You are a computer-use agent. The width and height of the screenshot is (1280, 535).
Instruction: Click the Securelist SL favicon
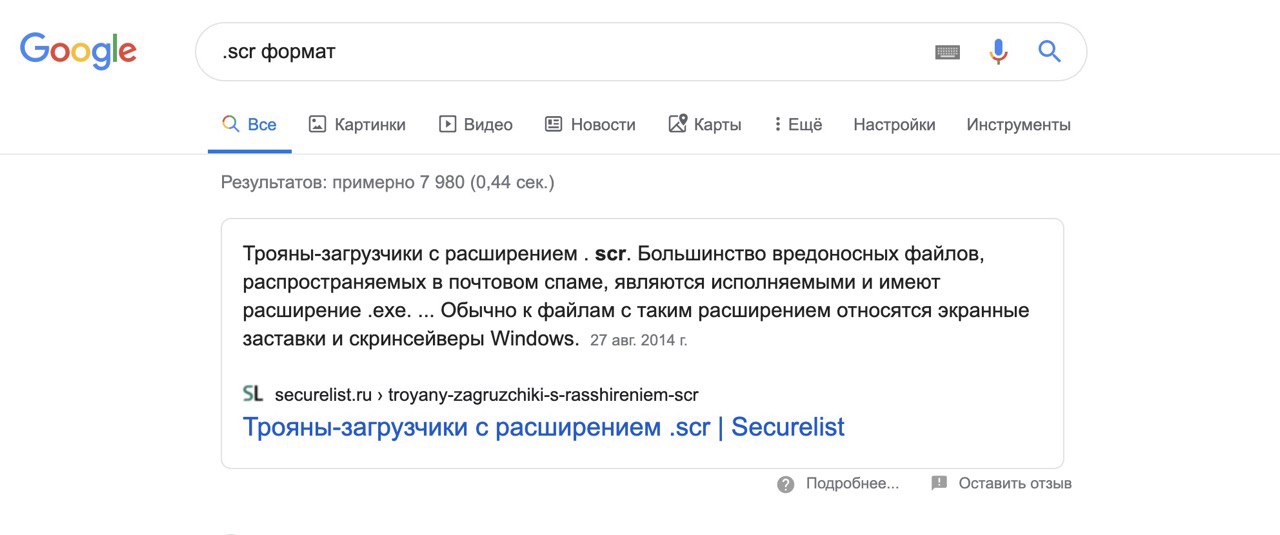click(253, 394)
